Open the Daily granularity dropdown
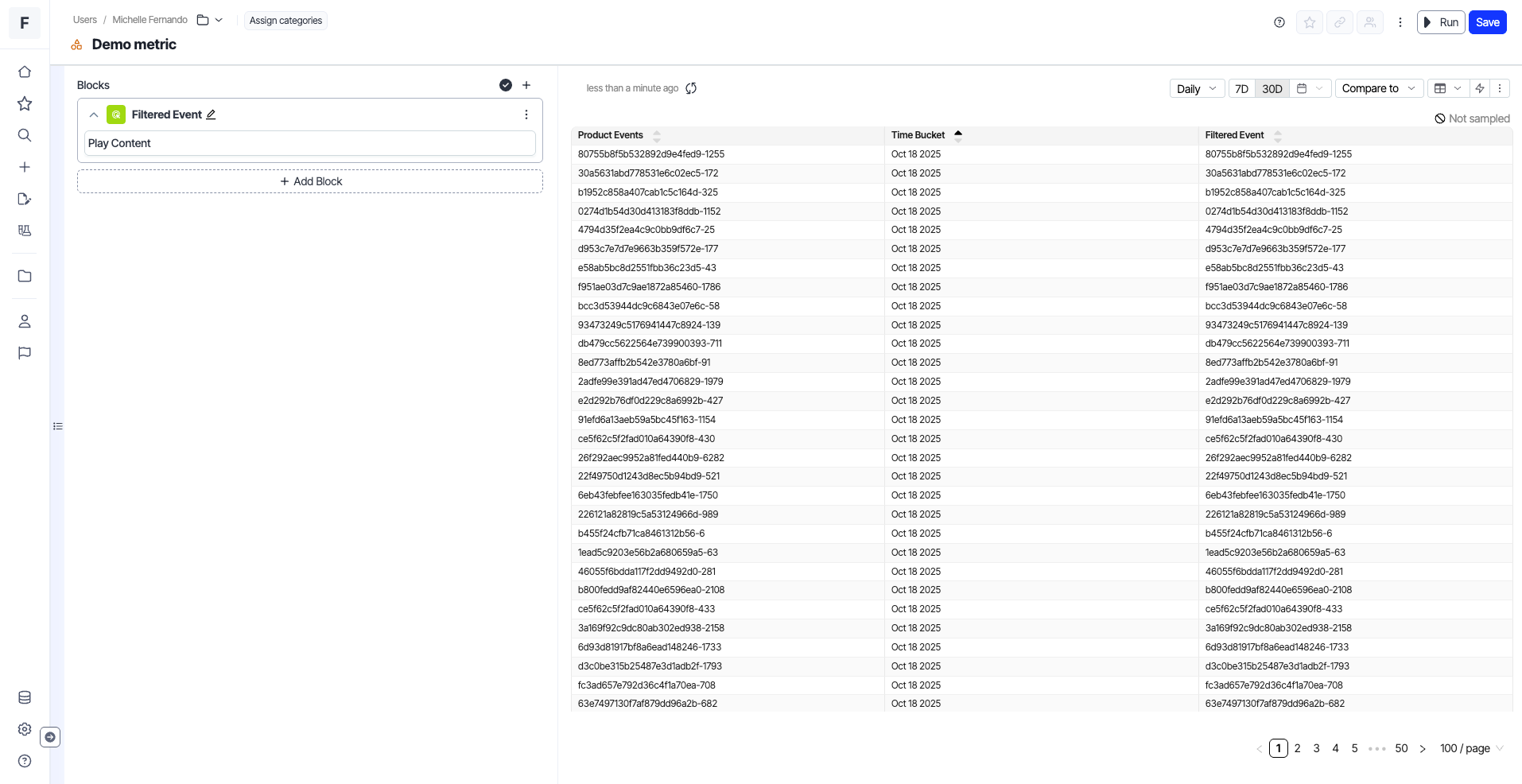The image size is (1522, 784). point(1196,88)
